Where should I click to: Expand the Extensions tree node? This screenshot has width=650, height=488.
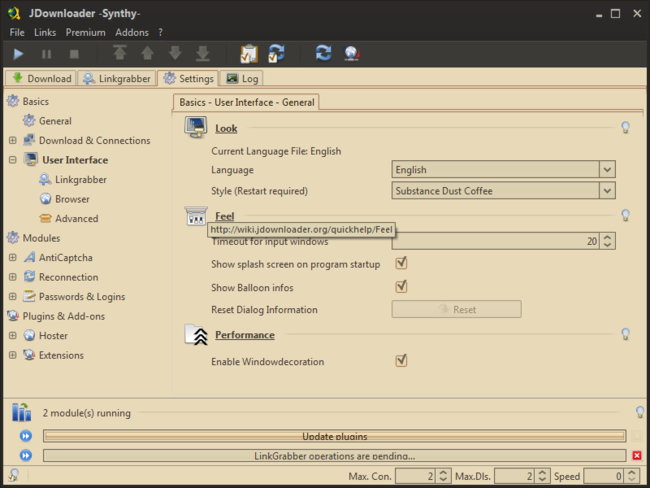13,355
